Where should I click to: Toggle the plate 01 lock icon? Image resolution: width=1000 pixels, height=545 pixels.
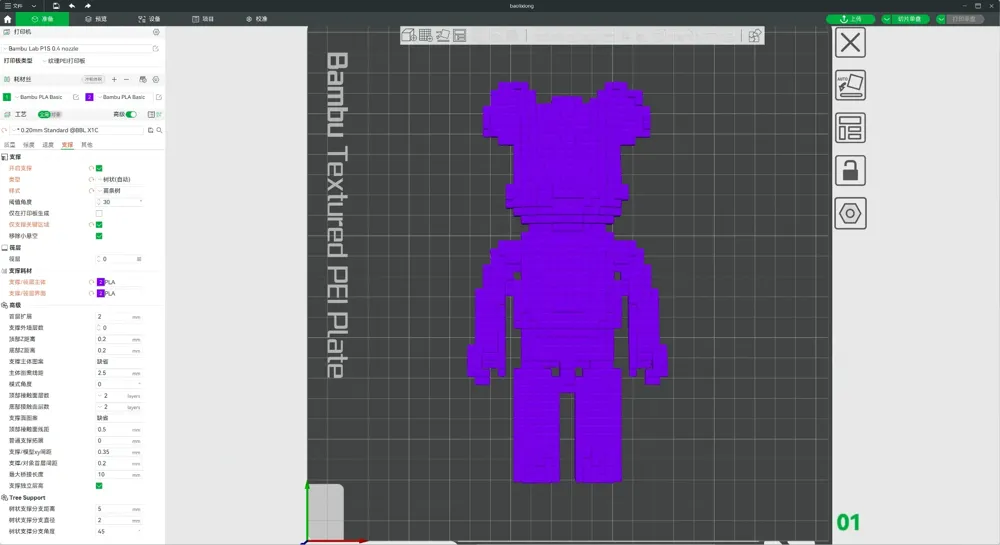click(x=850, y=171)
